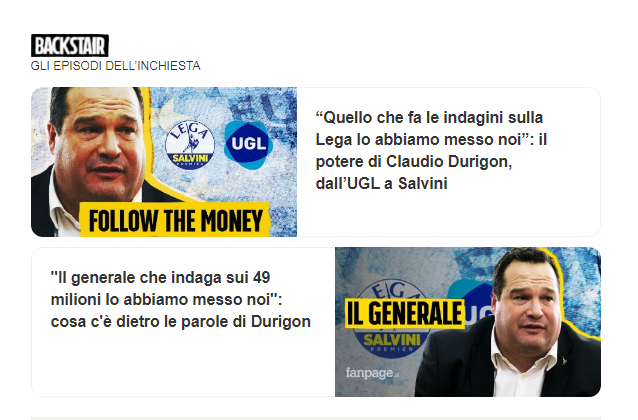
Task: Click the white shirt collar in second thumbnail
Action: [523, 368]
